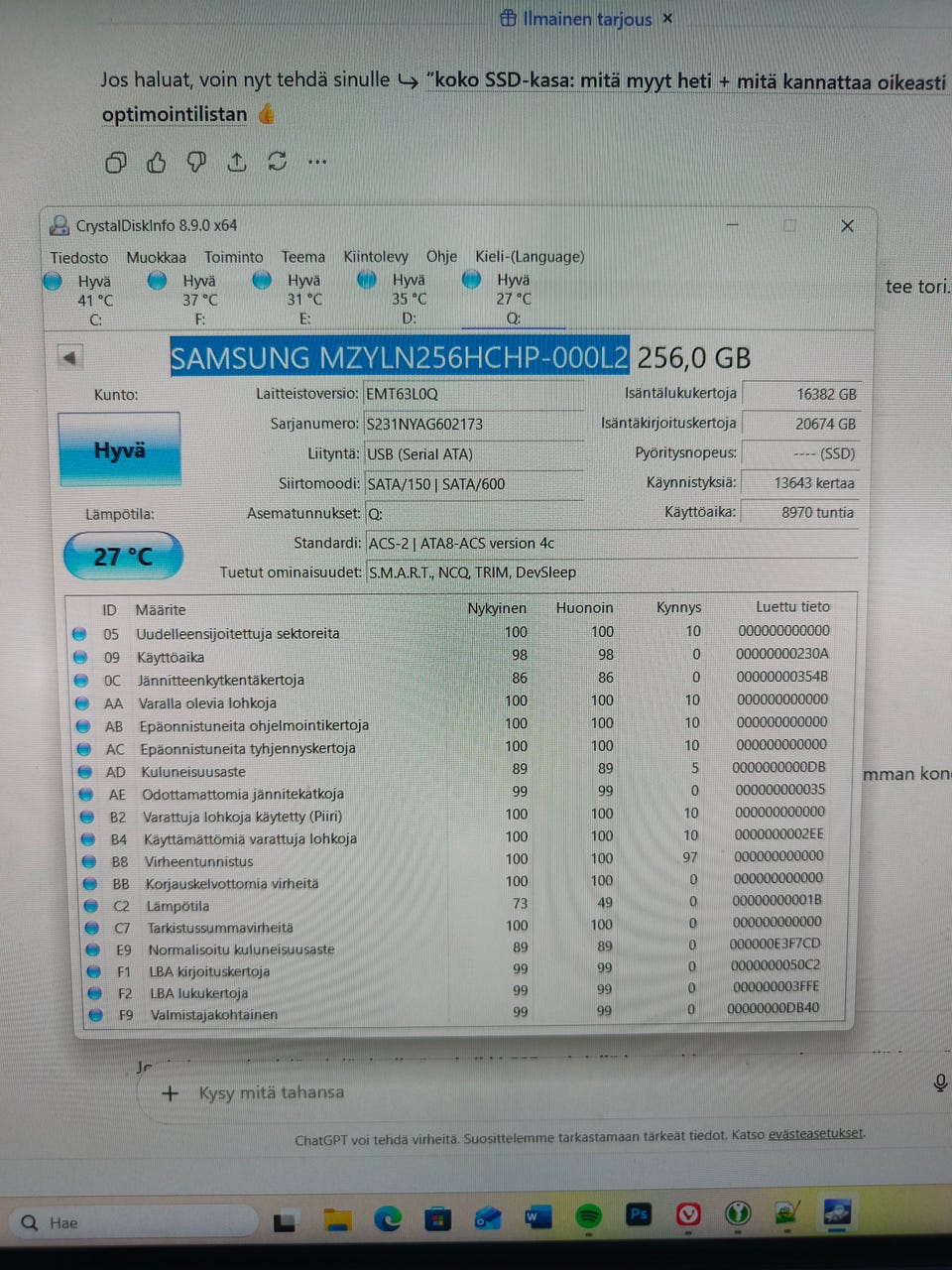The width and height of the screenshot is (952, 1270).
Task: Click the microphone icon in ChatGPT input
Action: click(940, 1082)
